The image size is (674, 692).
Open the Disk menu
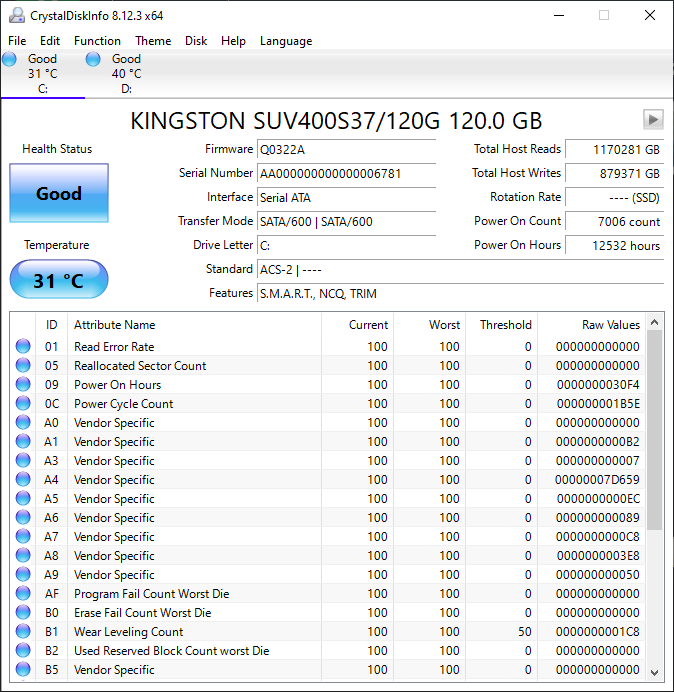196,41
